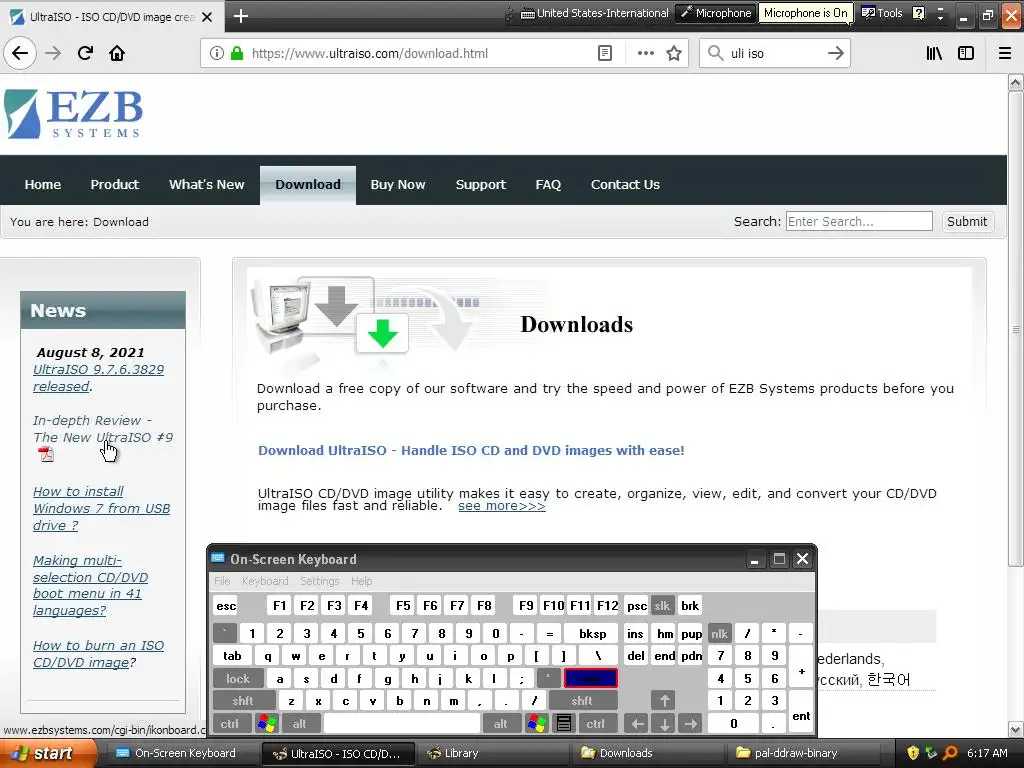This screenshot has width=1024, height=768.
Task: Follow UltraISO 9.7.6.3829 released link
Action: tap(98, 378)
